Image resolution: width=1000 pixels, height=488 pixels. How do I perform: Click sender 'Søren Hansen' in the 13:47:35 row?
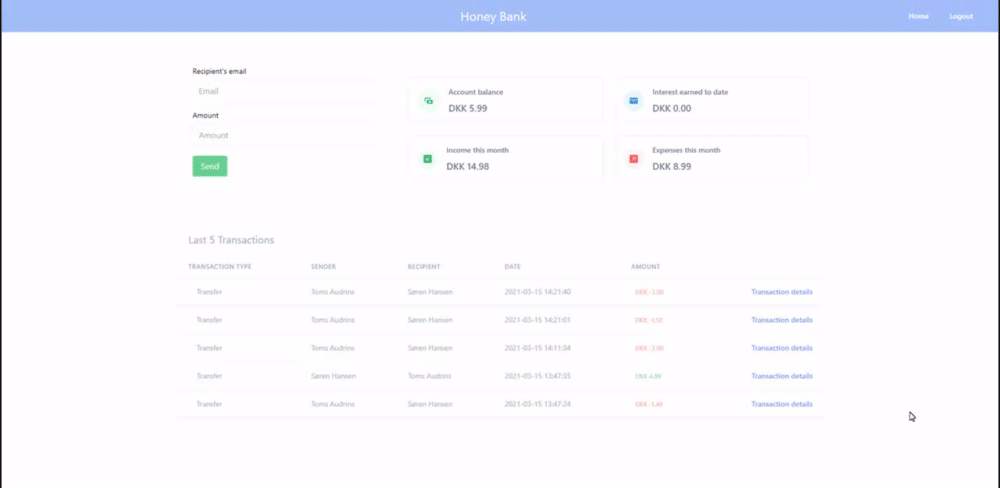pyautogui.click(x=334, y=376)
